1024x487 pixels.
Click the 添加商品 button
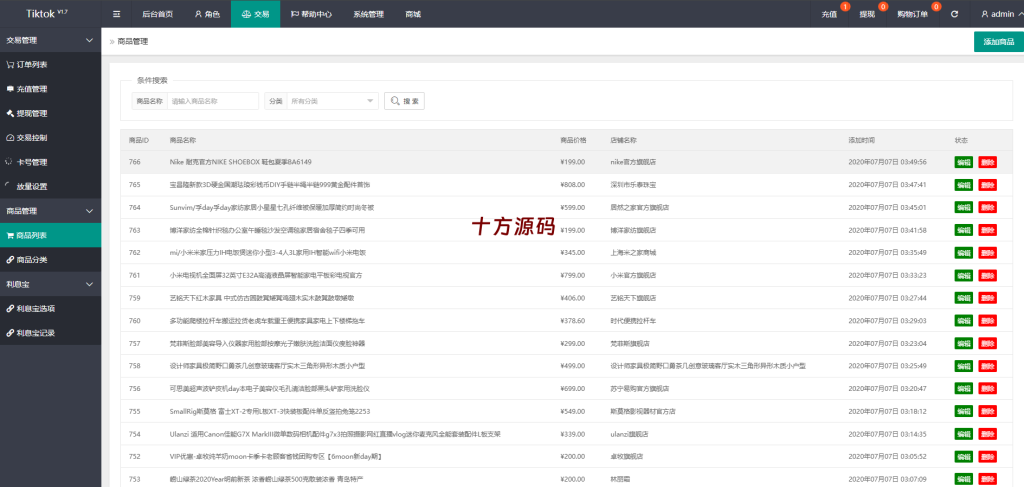999,42
